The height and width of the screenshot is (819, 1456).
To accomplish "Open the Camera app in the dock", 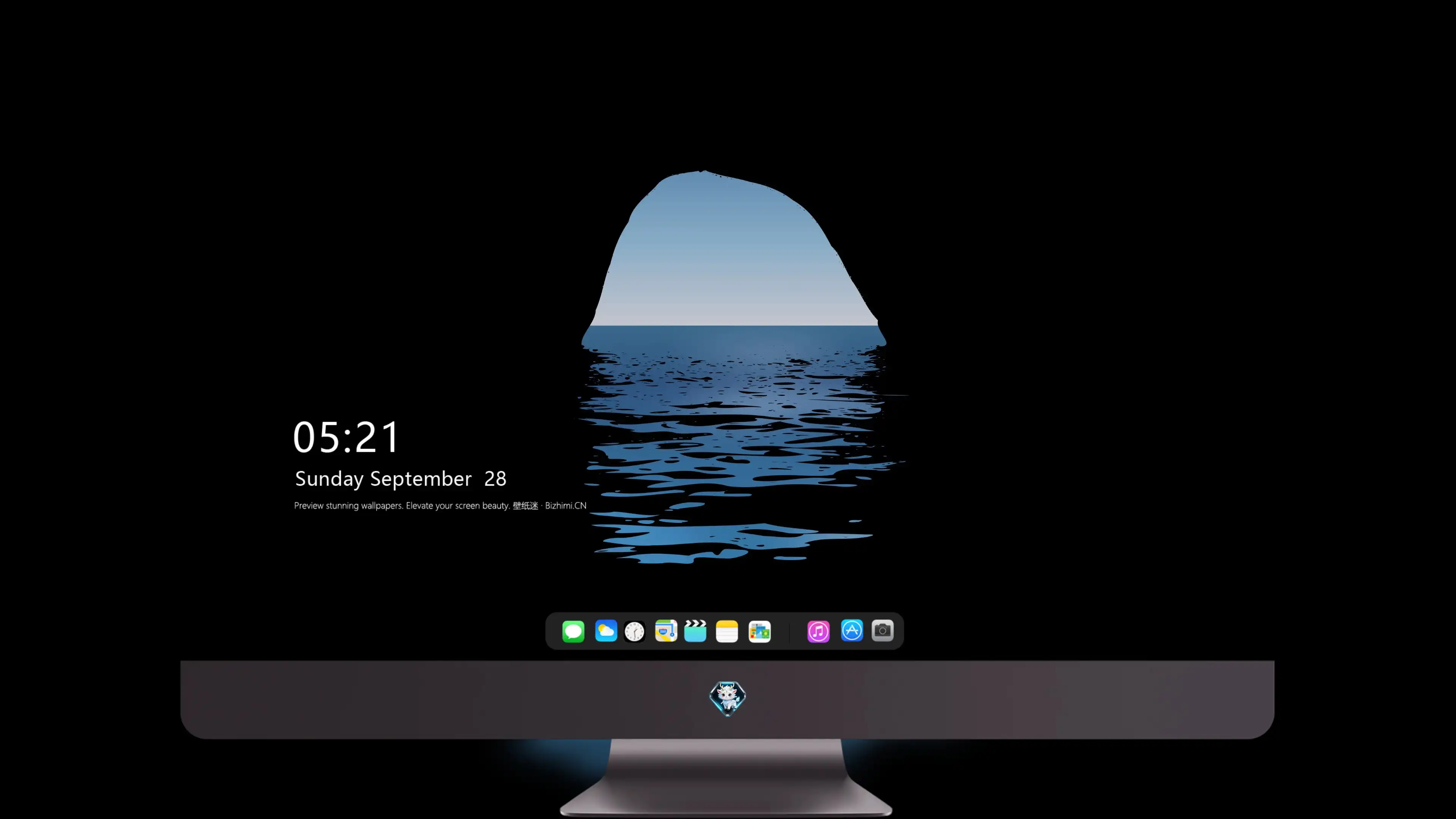I will [x=883, y=630].
